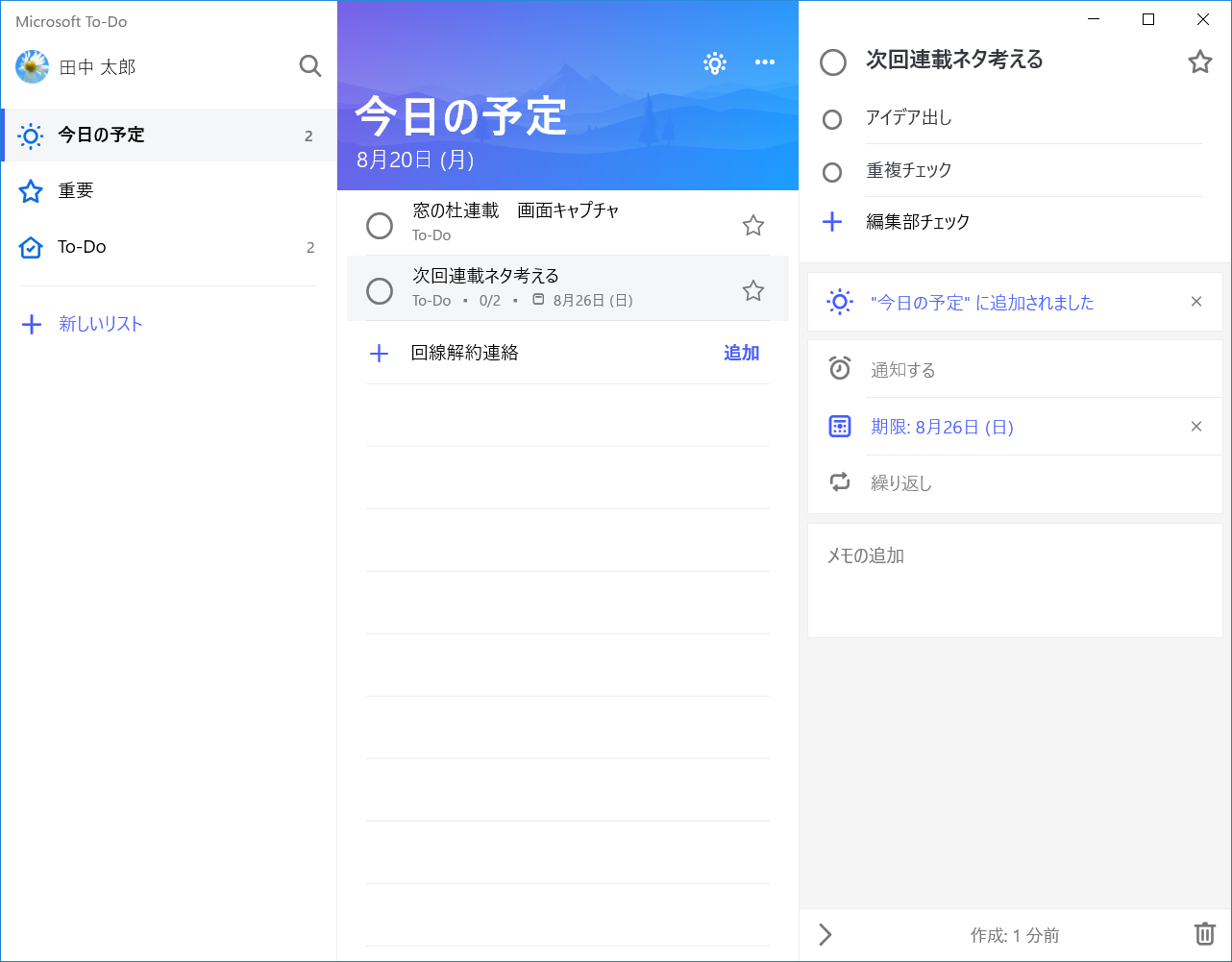The height and width of the screenshot is (962, 1232).
Task: Open the search with magnifying glass icon
Action: (309, 65)
